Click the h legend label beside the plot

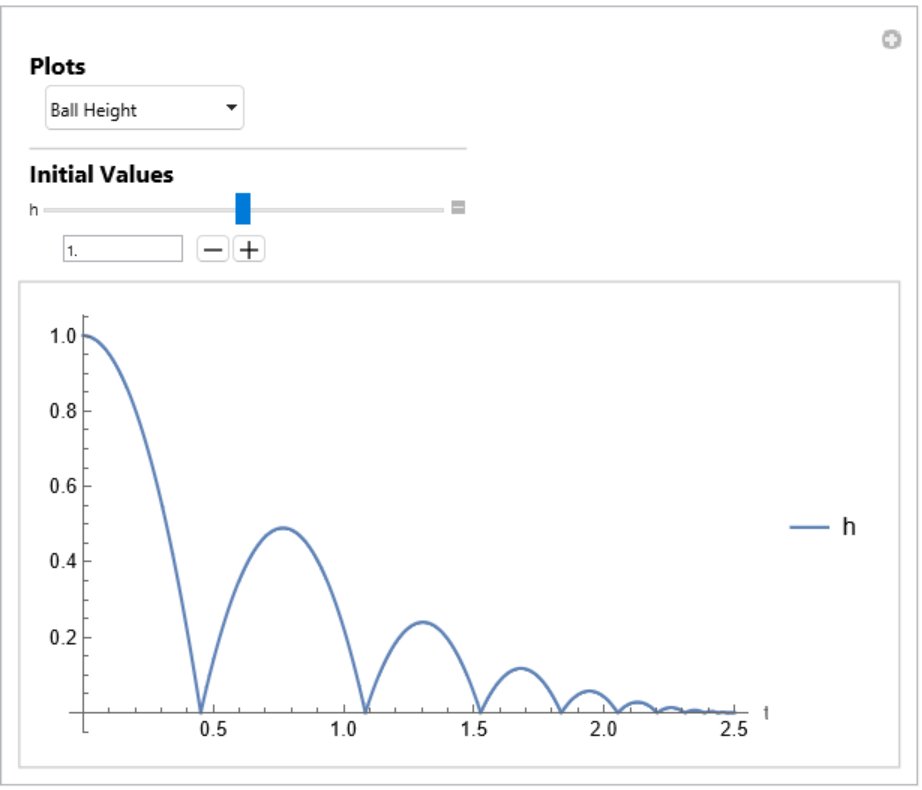click(848, 526)
